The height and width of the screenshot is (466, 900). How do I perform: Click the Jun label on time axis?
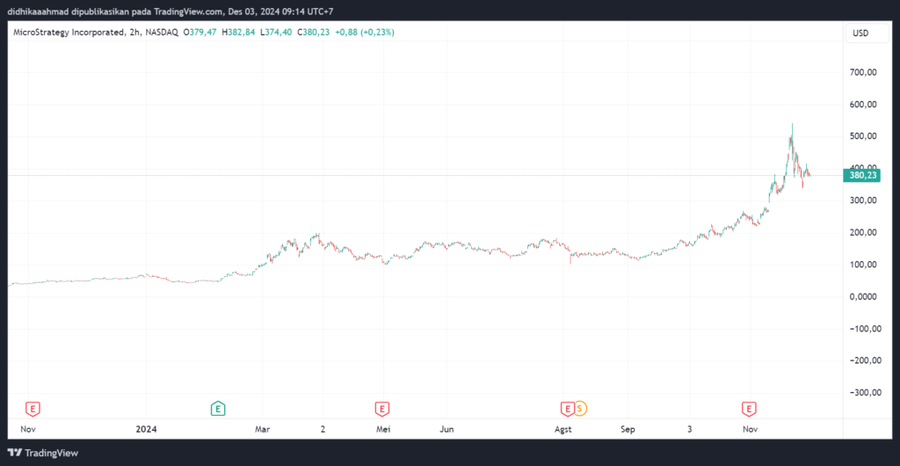point(447,429)
